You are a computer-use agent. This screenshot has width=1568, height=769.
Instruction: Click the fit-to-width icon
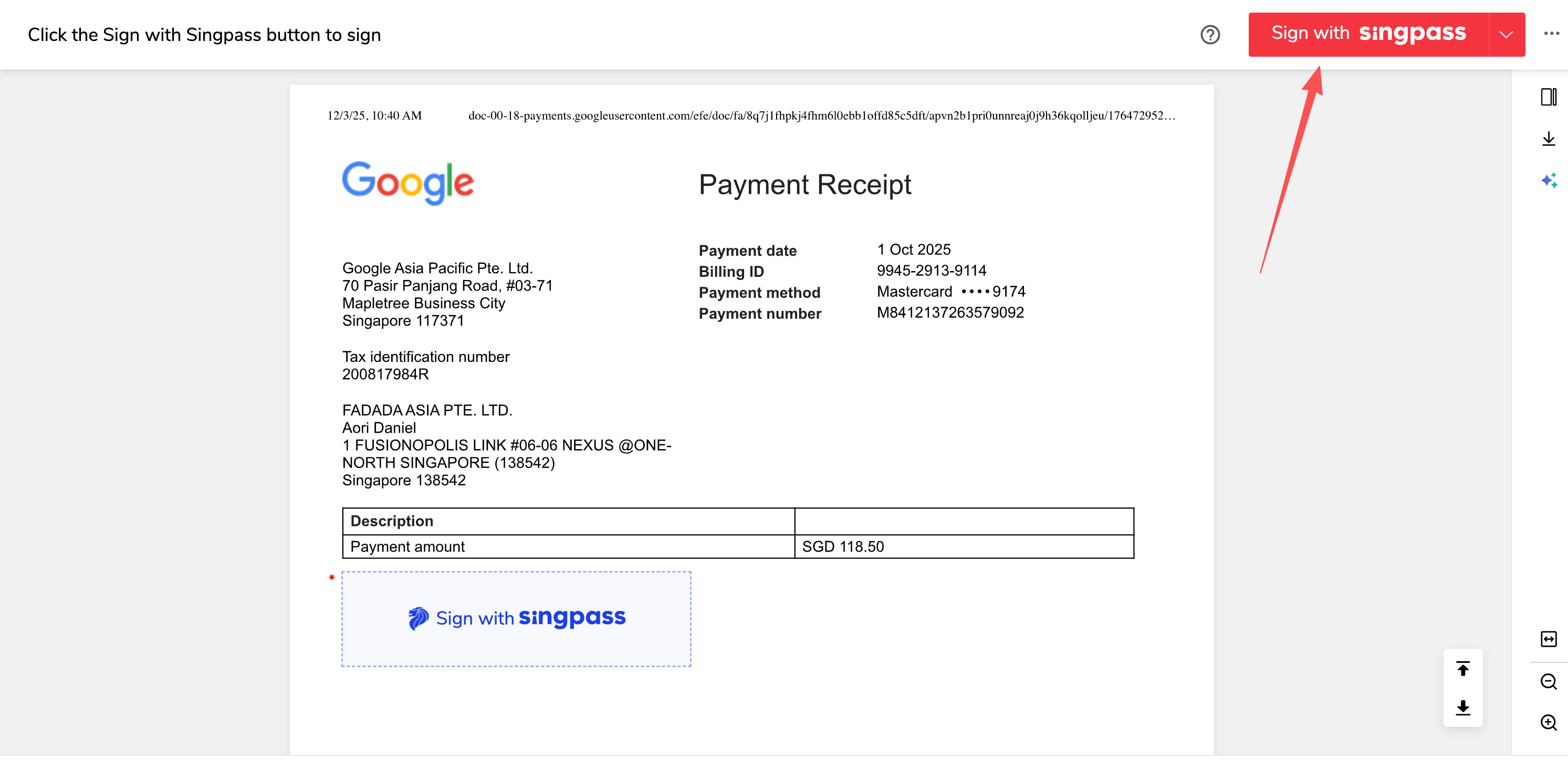click(1548, 639)
